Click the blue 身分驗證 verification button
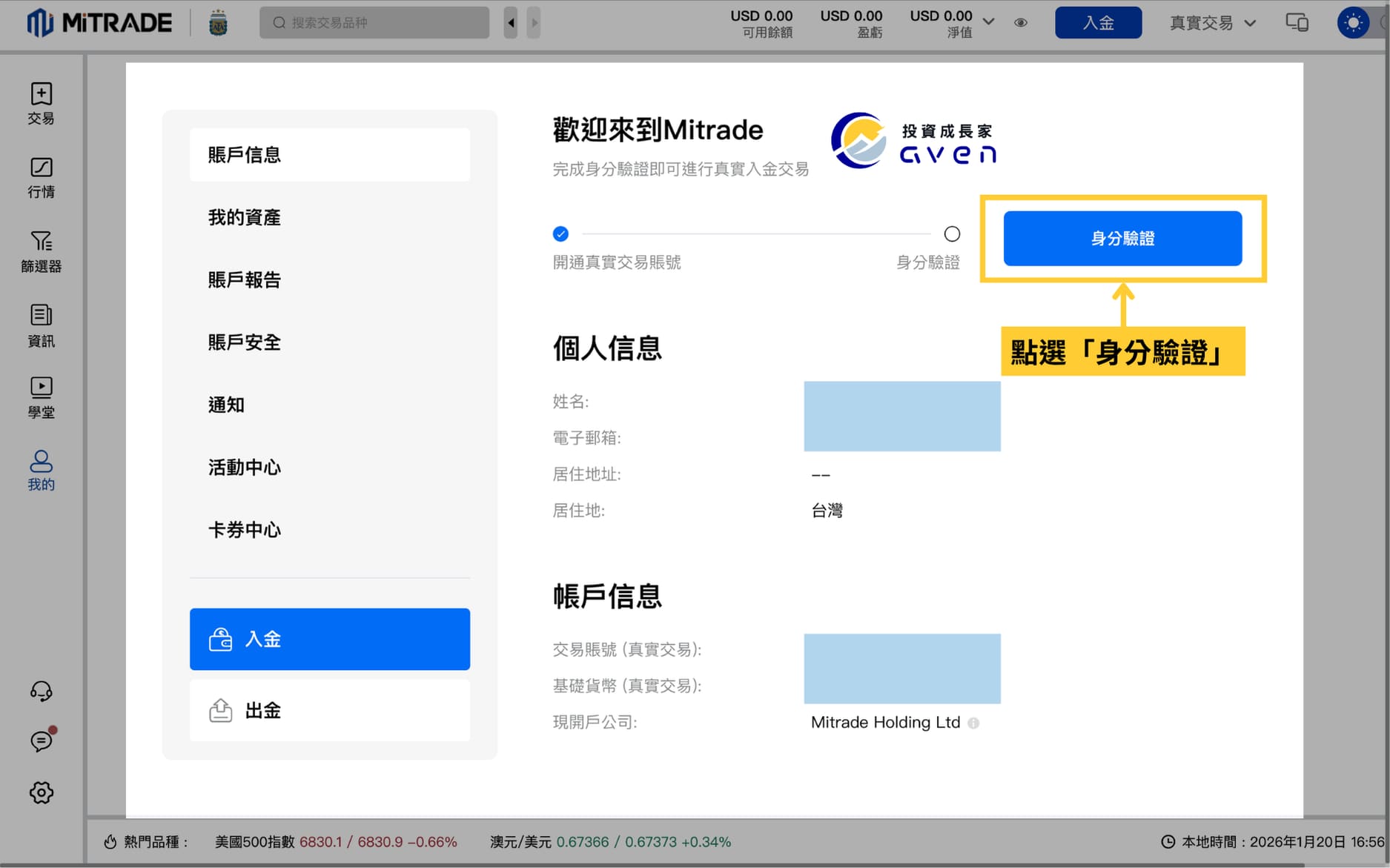1390x868 pixels. point(1122,238)
